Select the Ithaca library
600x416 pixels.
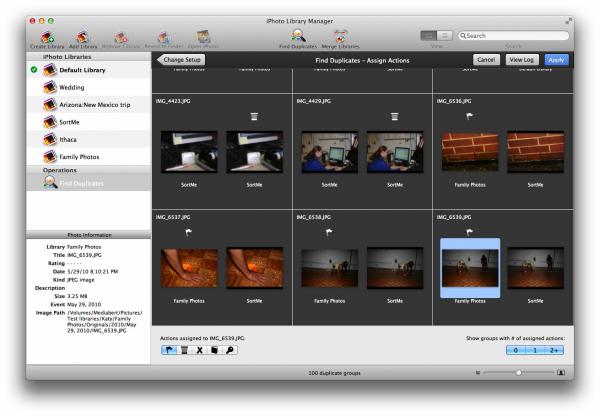pyautogui.click(x=89, y=139)
